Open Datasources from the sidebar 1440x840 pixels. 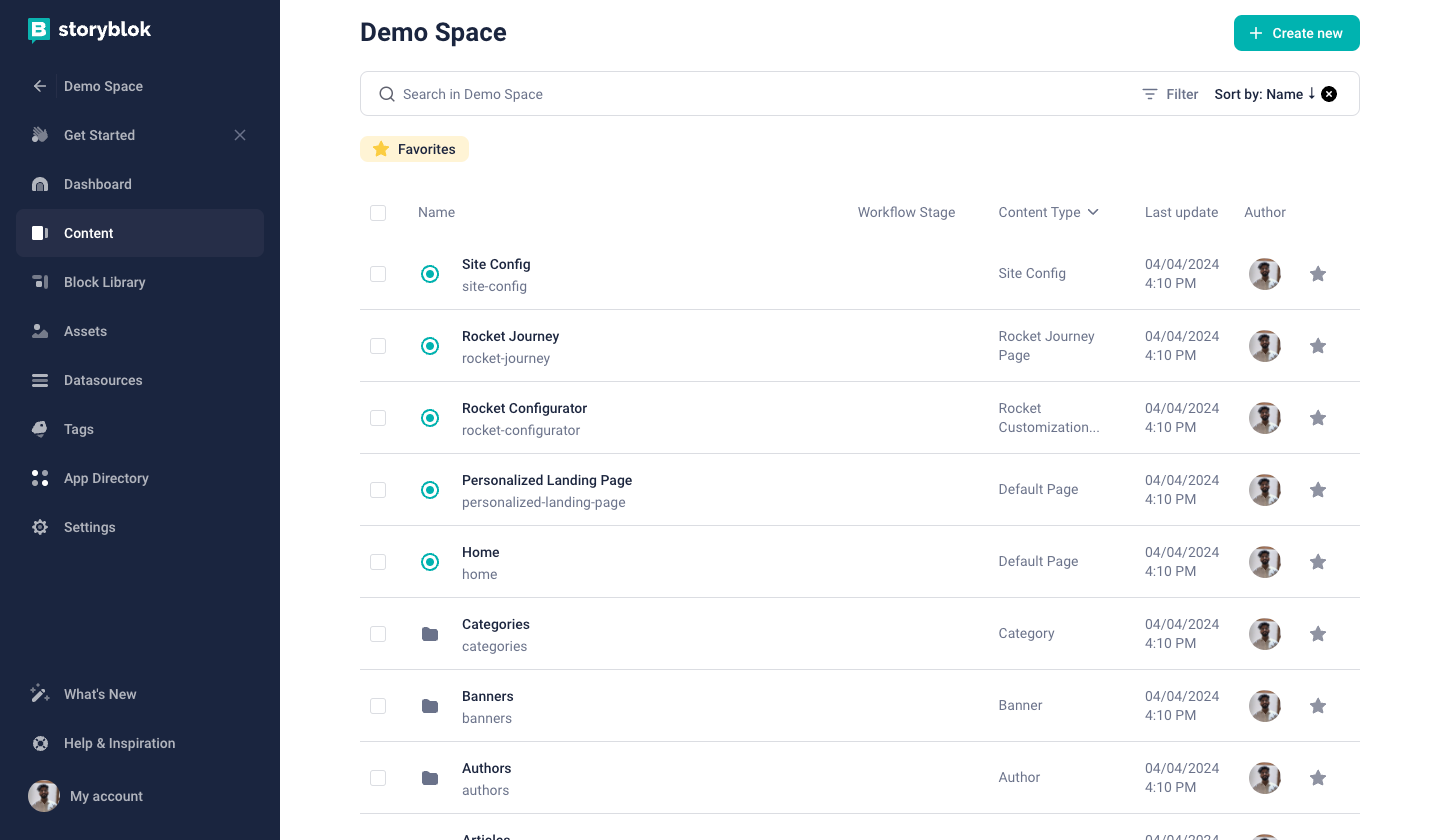coord(140,380)
